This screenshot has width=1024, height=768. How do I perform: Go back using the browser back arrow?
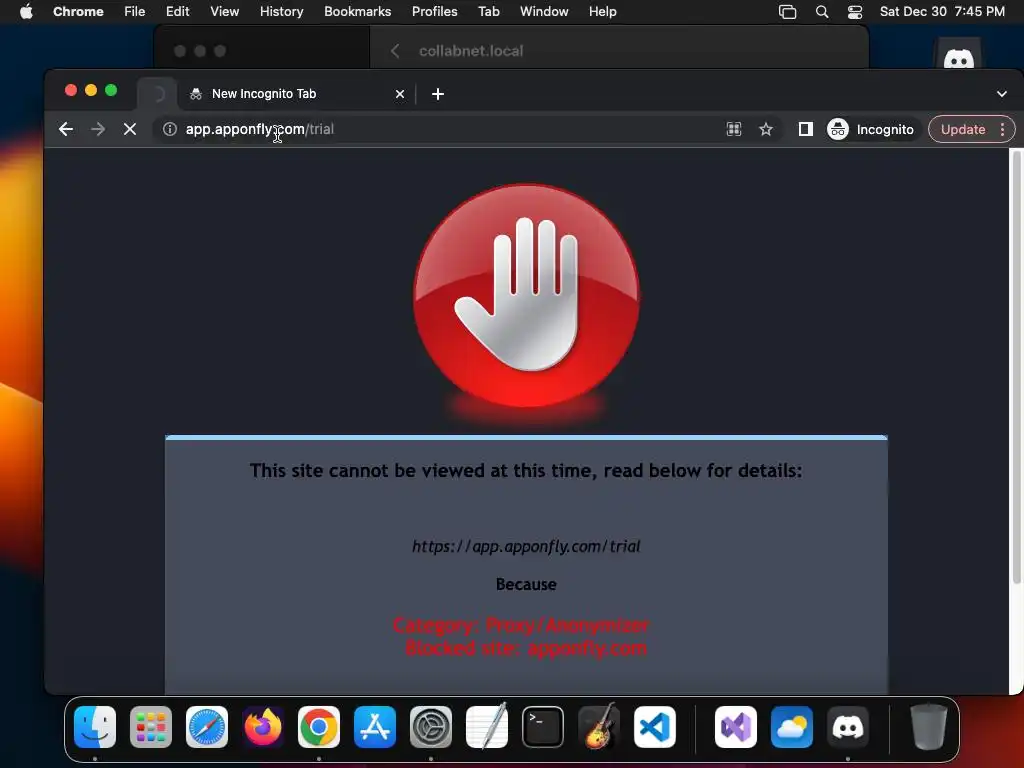[66, 129]
